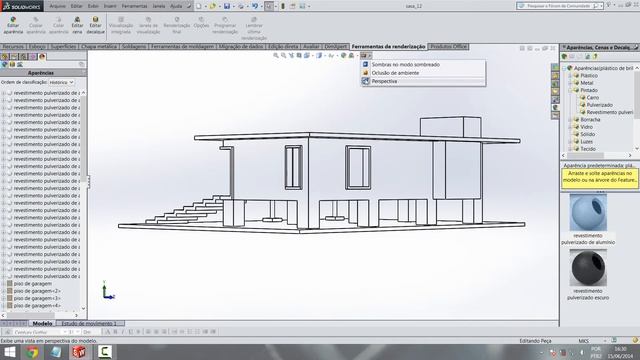Expand the Vidro appearance folder
640x360 pixels.
pyautogui.click(x=570, y=127)
